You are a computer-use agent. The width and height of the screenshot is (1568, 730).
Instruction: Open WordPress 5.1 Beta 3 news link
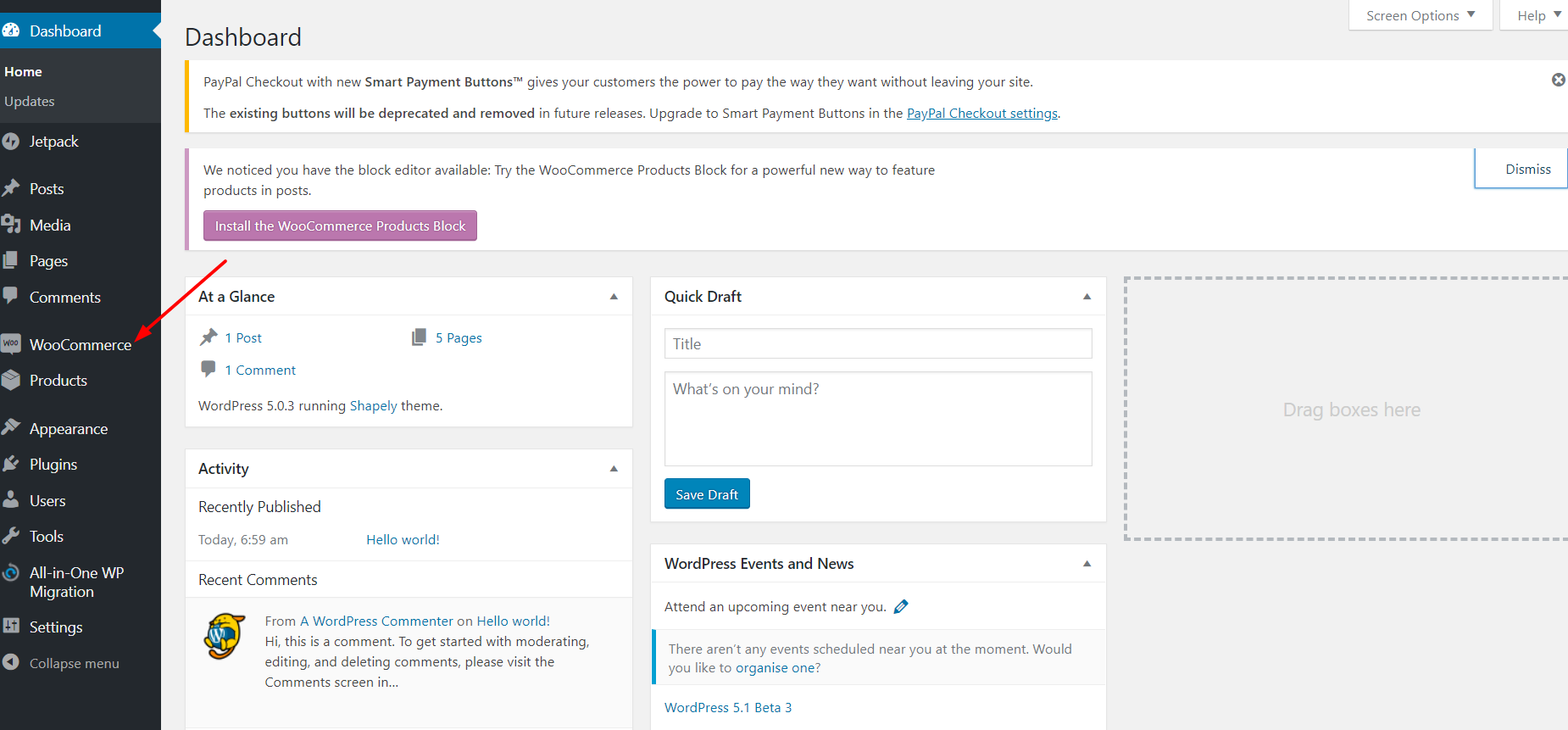click(728, 708)
